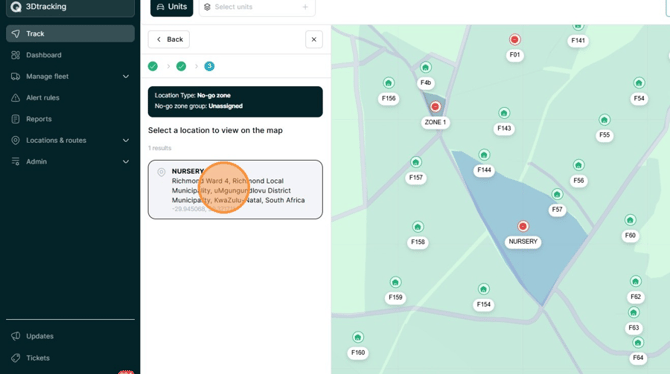Viewport: 670px width, 374px height.
Task: Click the F60 map marker
Action: coord(630,220)
